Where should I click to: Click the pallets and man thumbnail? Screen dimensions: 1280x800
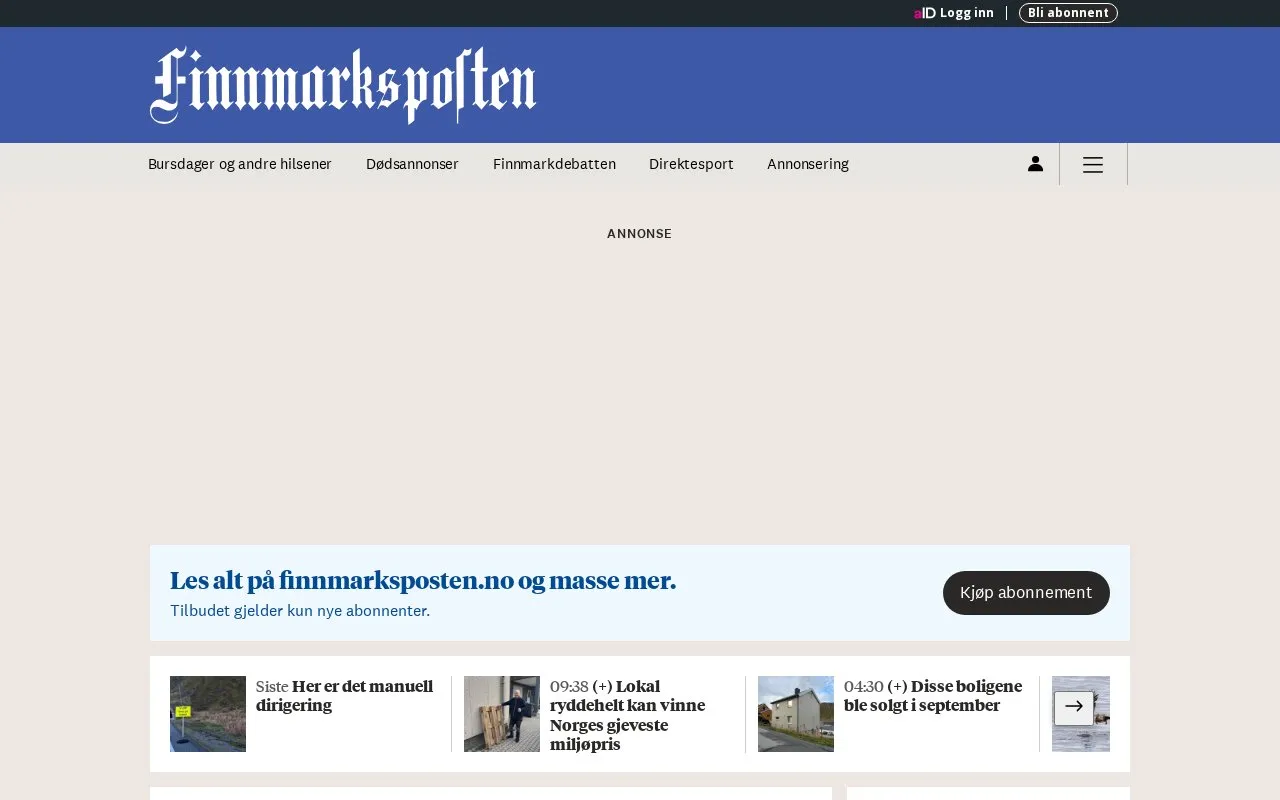pyautogui.click(x=502, y=714)
